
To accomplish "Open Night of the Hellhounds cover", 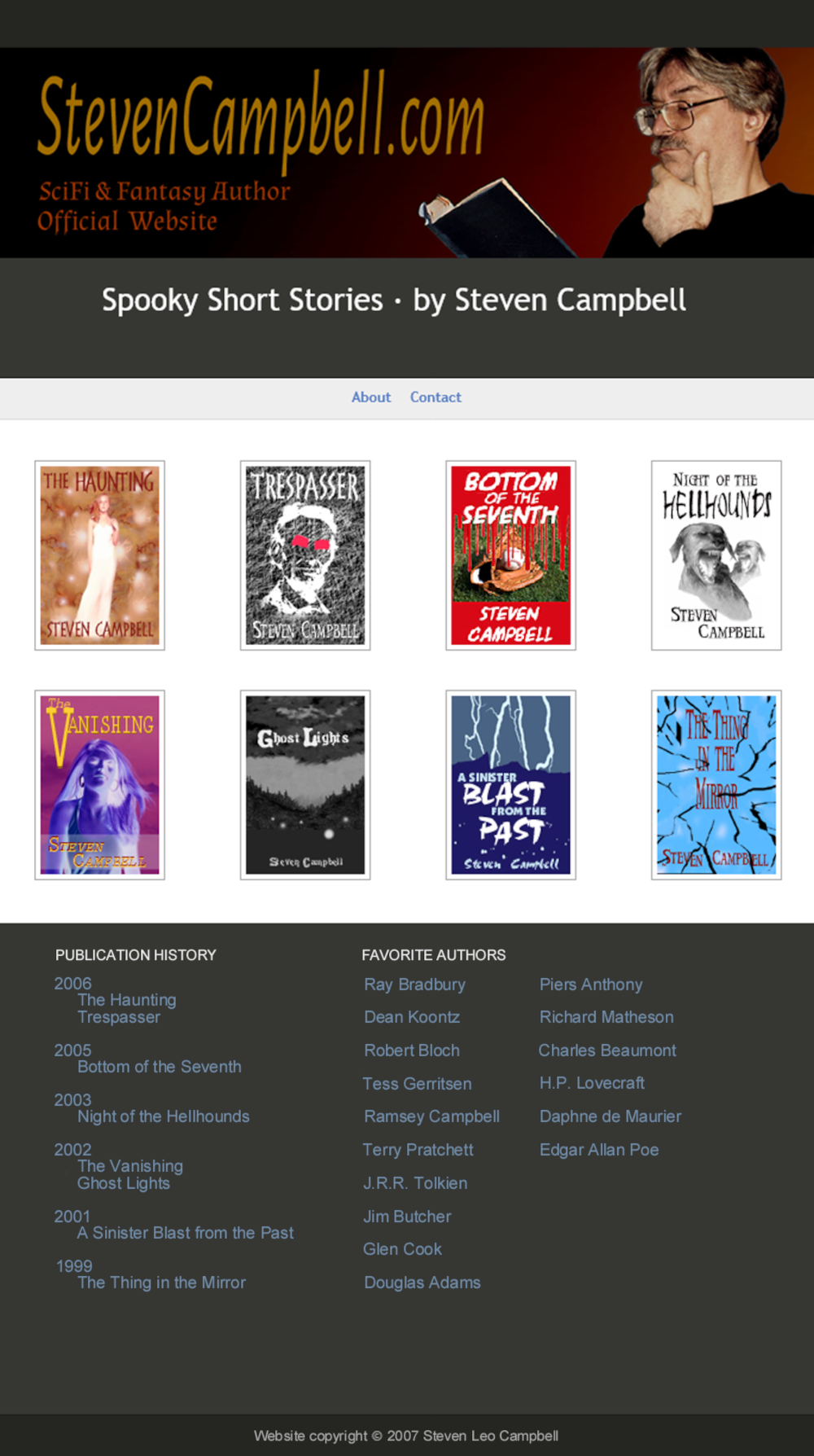I will coord(716,555).
